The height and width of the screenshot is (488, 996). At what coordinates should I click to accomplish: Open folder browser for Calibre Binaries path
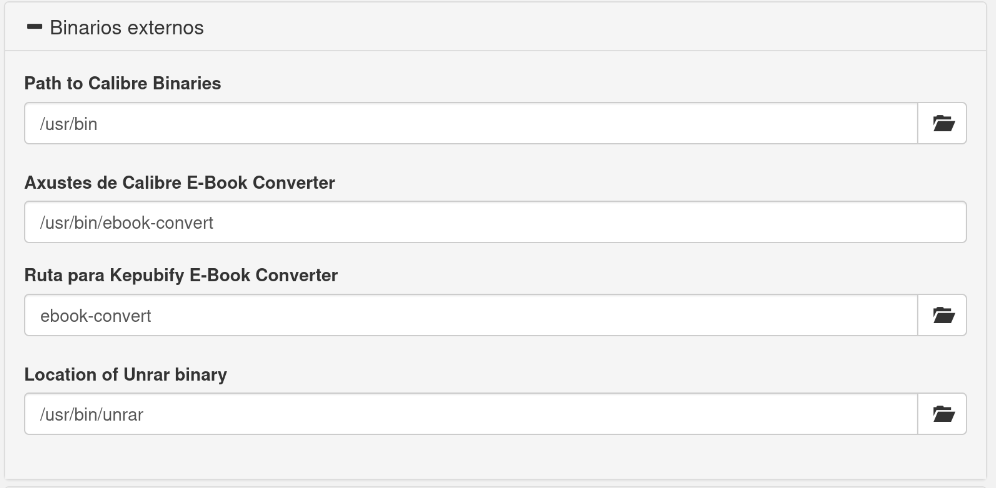(x=943, y=123)
